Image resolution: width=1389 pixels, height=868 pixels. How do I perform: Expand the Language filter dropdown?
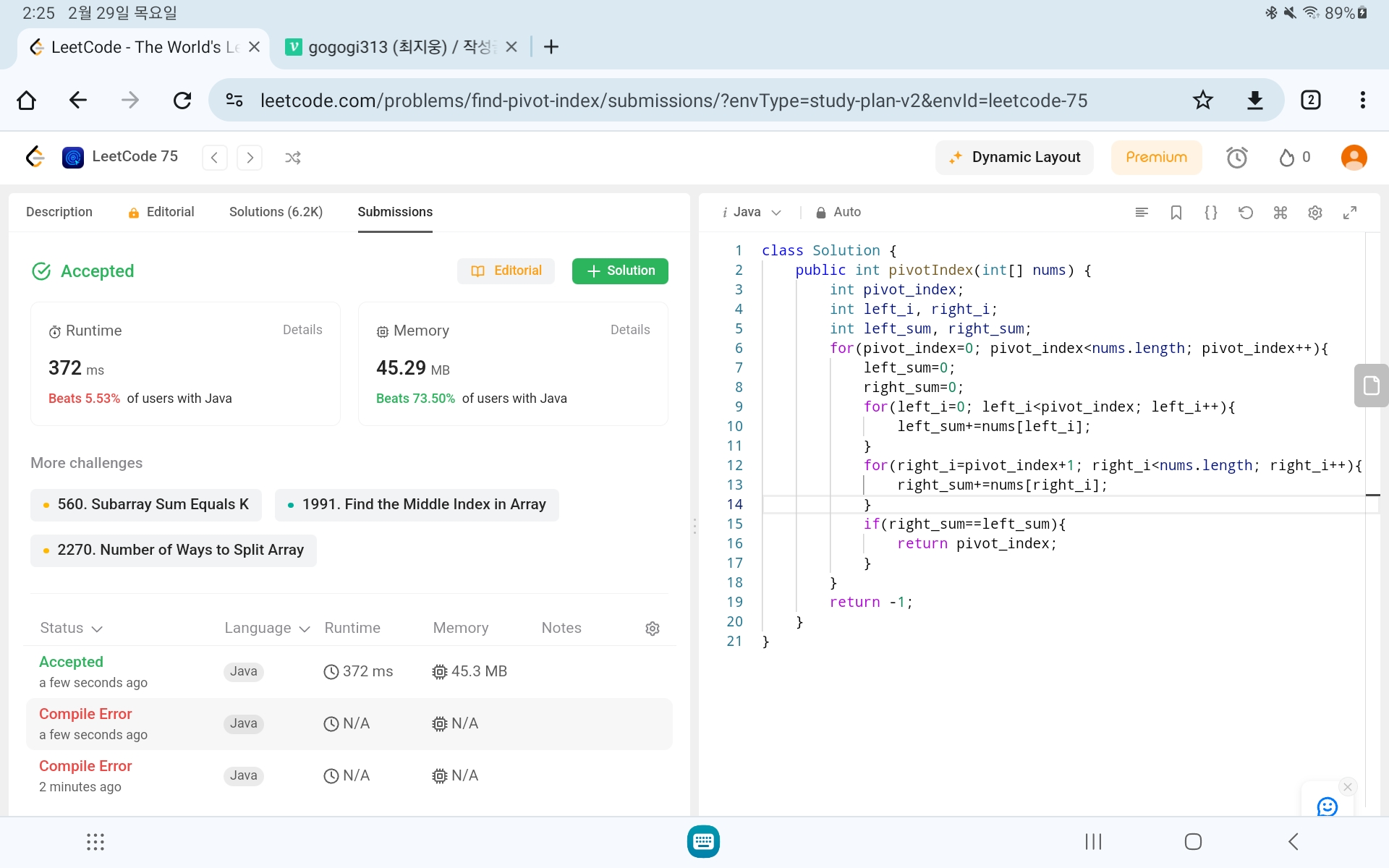point(267,629)
